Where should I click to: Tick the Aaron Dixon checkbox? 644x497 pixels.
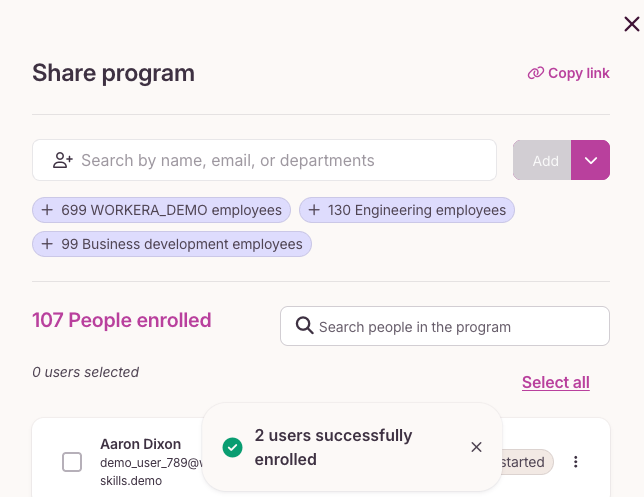[72, 462]
